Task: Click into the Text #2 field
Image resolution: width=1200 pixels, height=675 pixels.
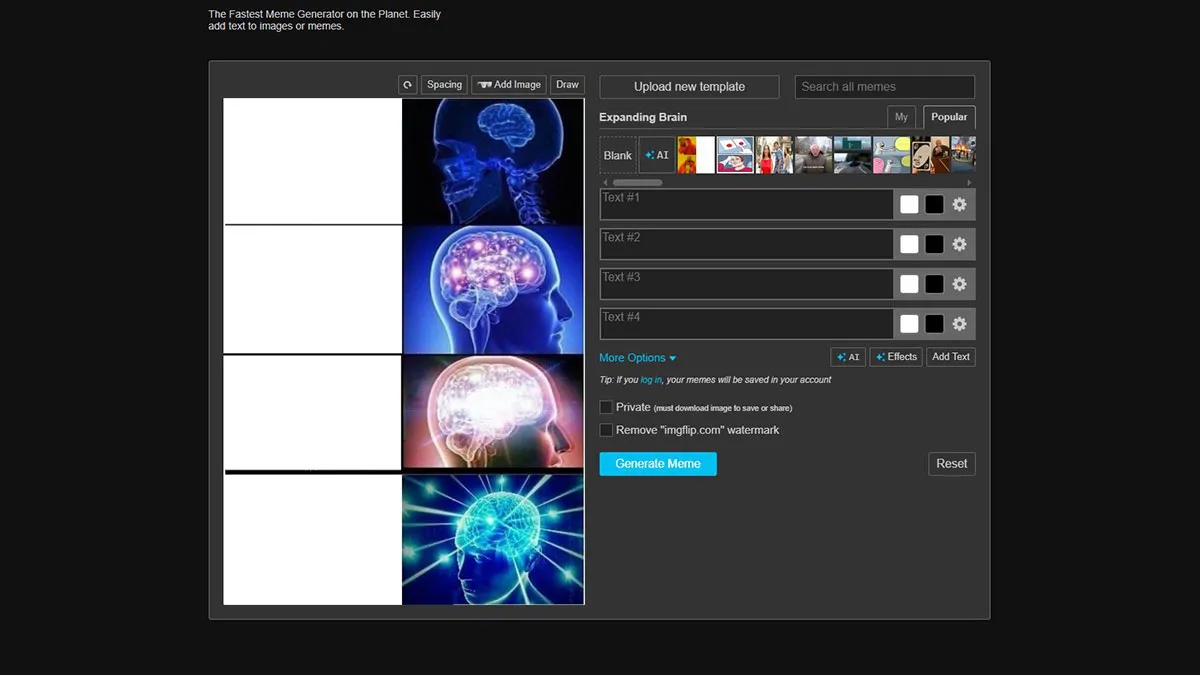Action: pyautogui.click(x=746, y=244)
